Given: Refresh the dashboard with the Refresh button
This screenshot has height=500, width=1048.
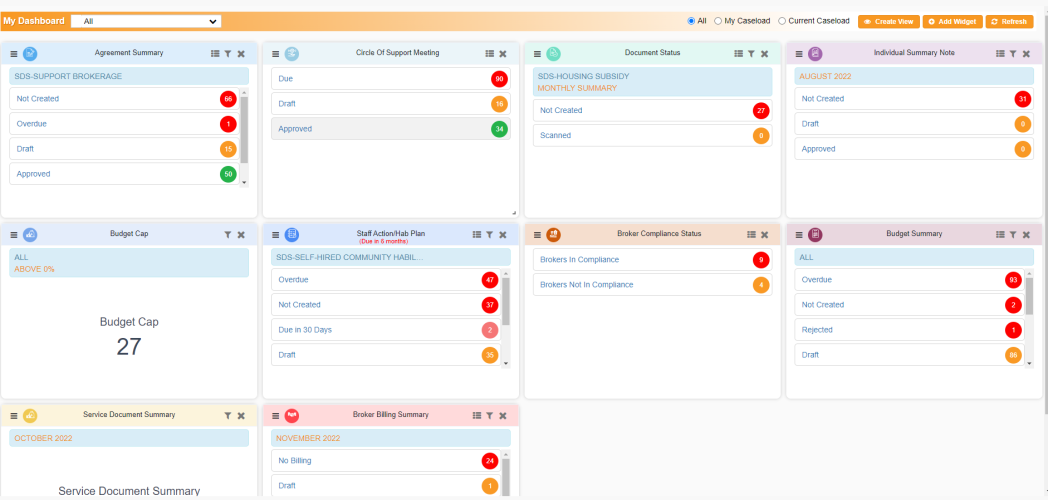Looking at the screenshot, I should click(1009, 21).
